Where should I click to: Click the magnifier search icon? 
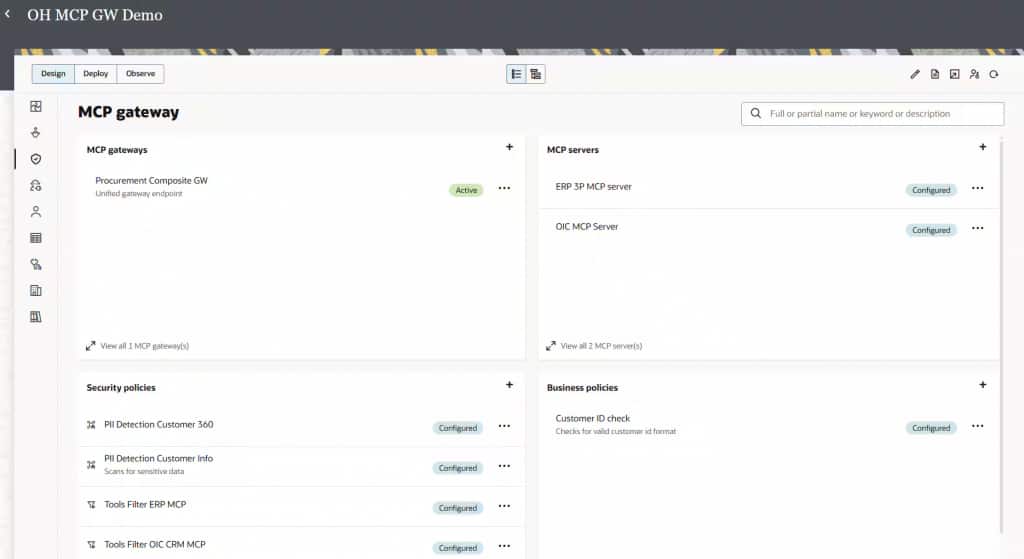point(756,114)
